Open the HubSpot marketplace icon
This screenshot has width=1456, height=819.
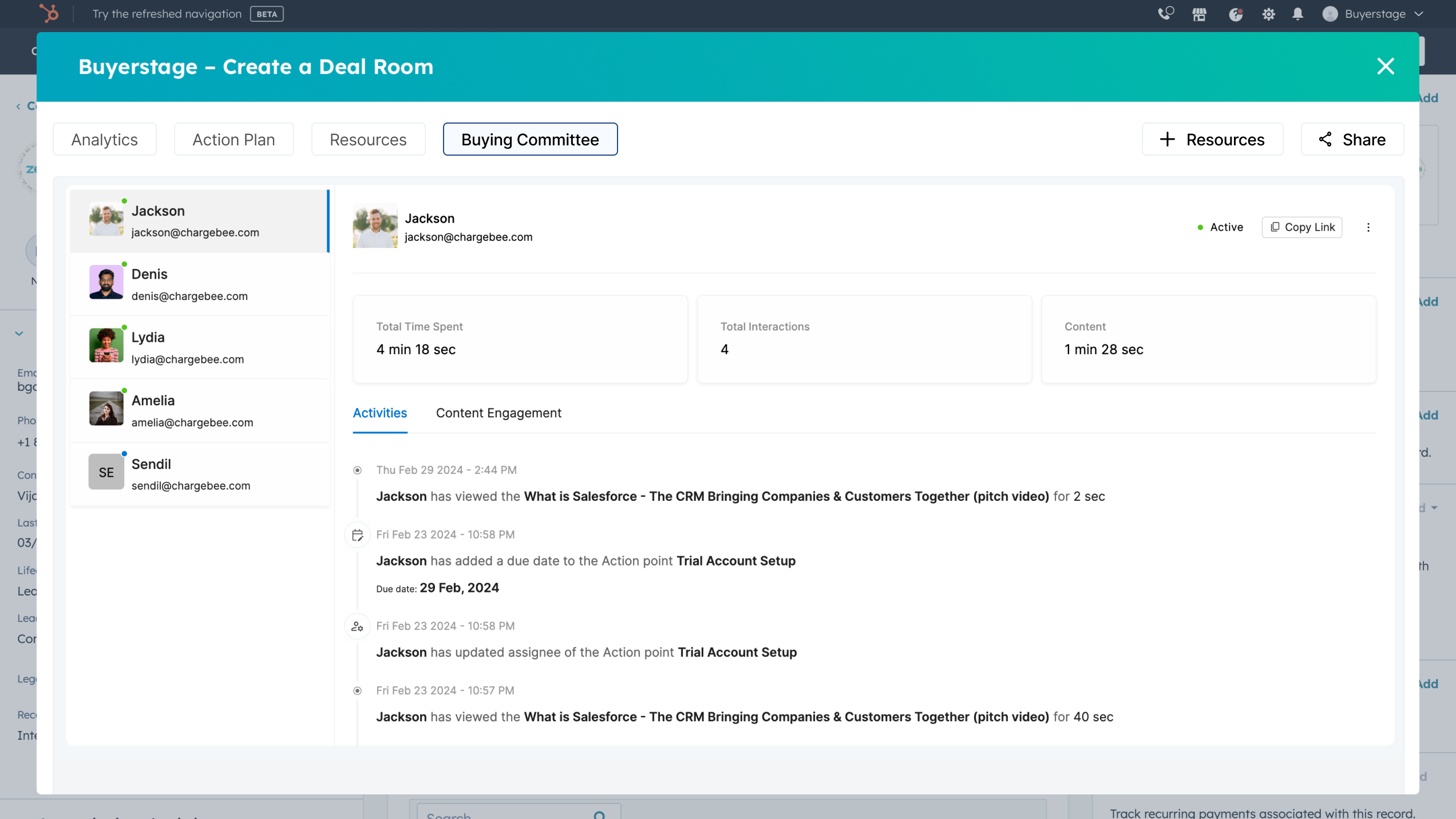[1199, 14]
